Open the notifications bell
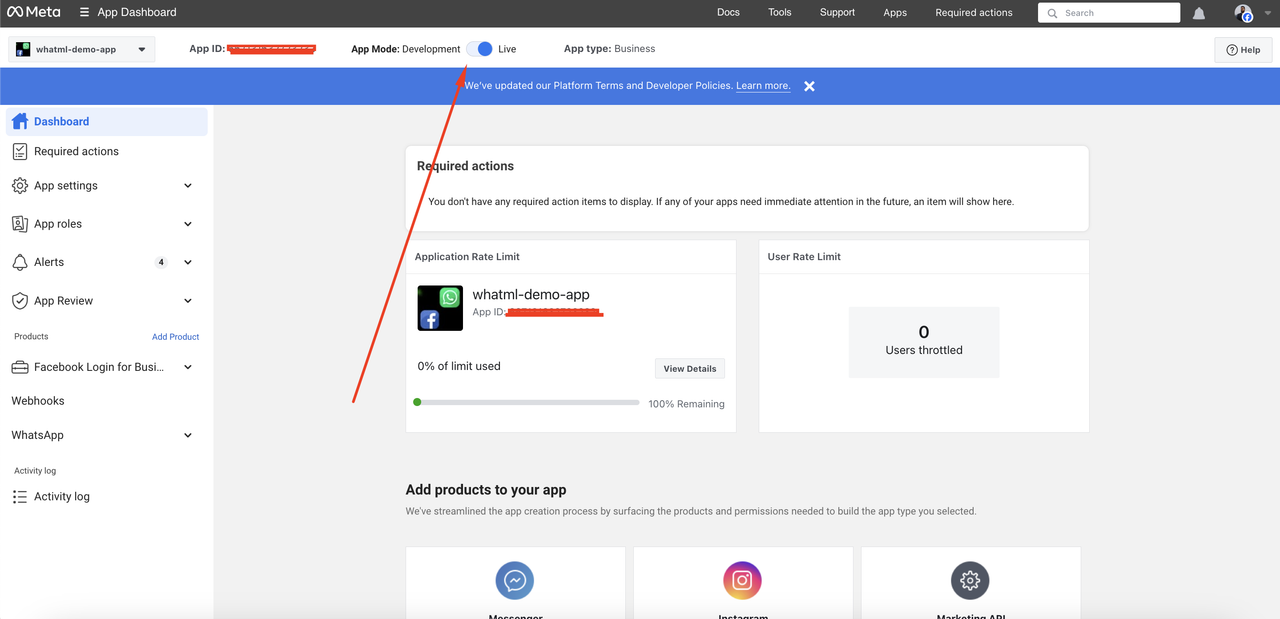 click(x=1199, y=13)
